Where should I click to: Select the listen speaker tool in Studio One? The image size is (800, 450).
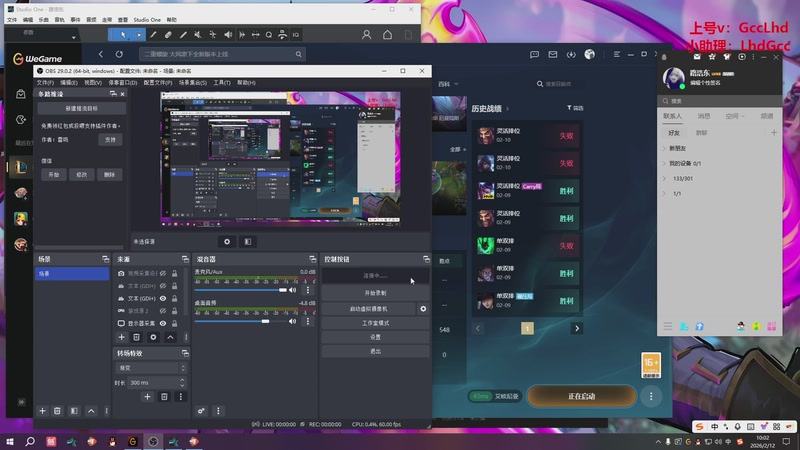[228, 35]
